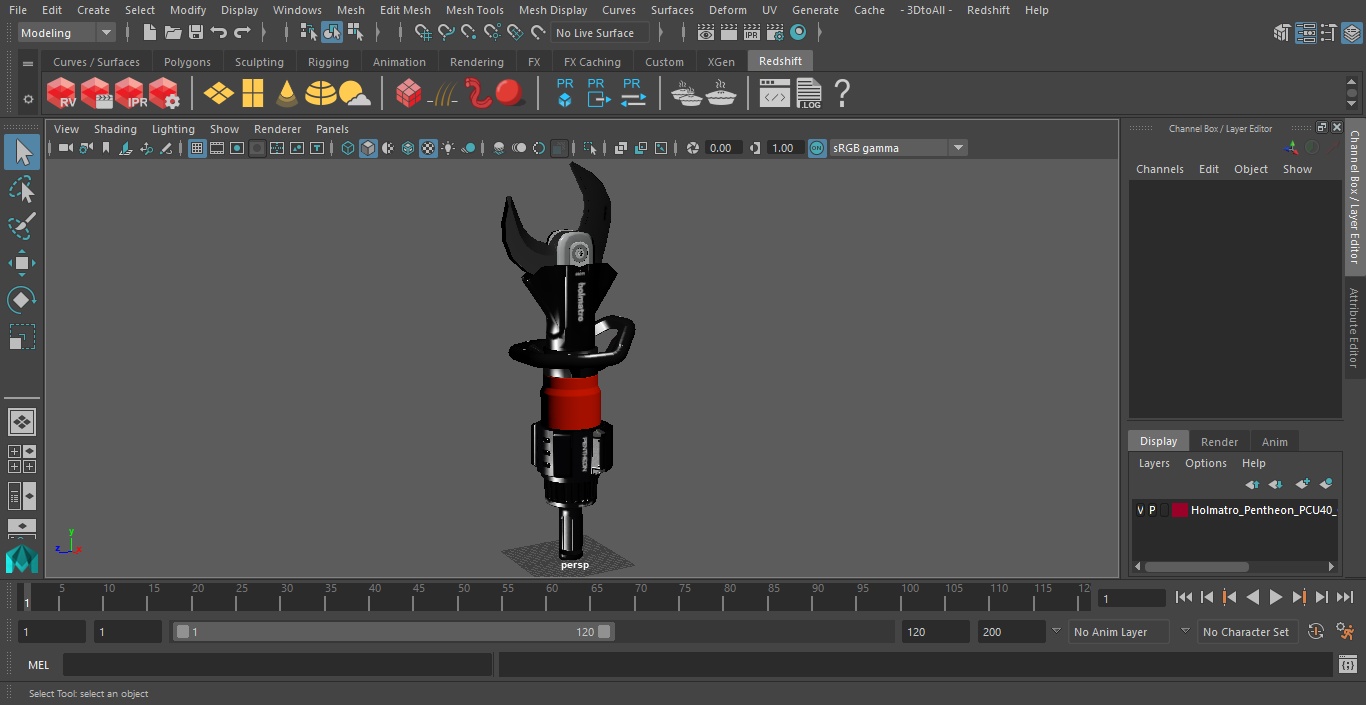Open animation preferences running-man icon
1366x705 pixels.
tap(1345, 632)
